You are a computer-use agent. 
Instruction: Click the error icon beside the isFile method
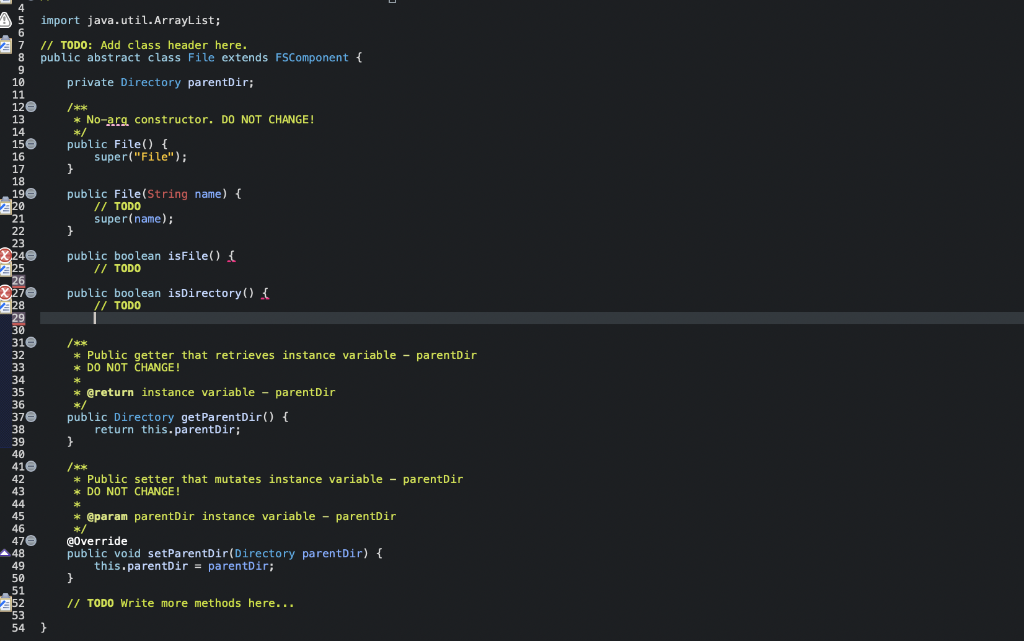point(5,255)
